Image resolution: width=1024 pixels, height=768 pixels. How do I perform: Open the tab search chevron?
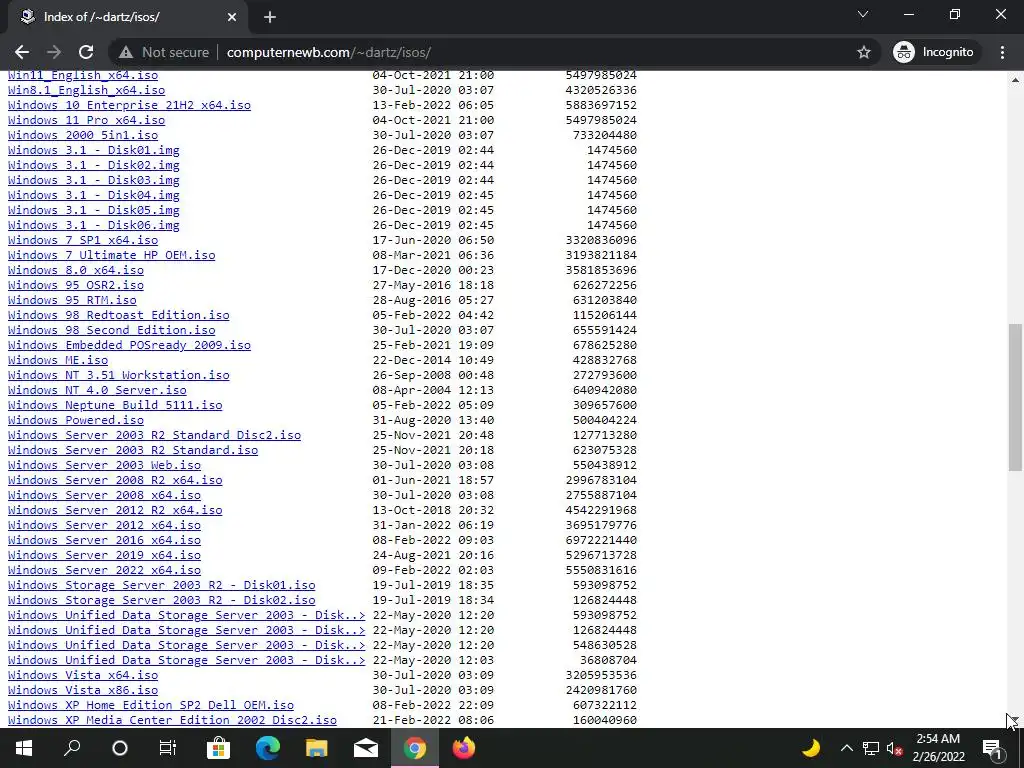pyautogui.click(x=863, y=14)
